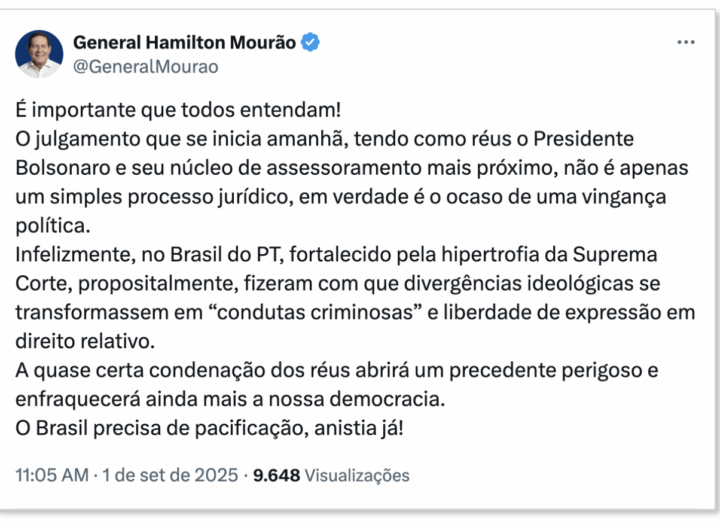Click the Visualizações label
The height and width of the screenshot is (530, 720).
pos(357,475)
